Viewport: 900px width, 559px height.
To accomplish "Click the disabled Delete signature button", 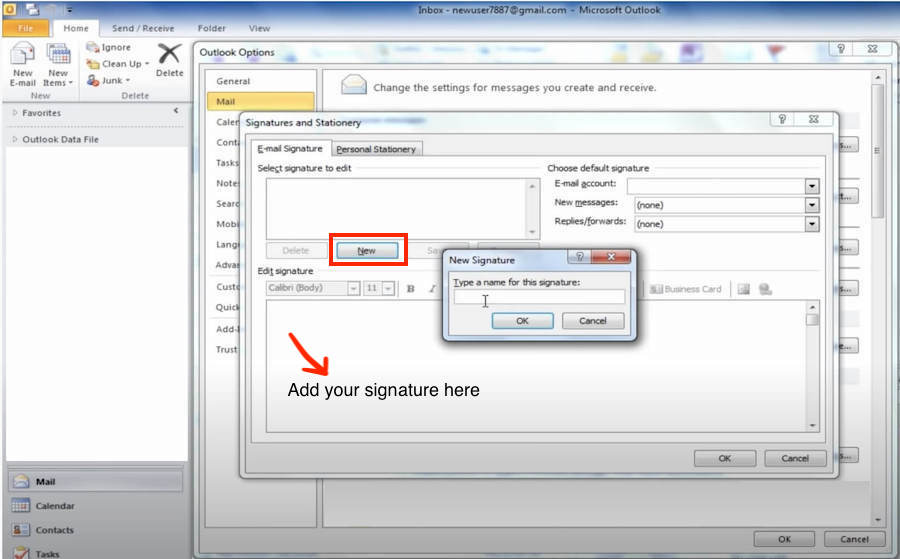I will 296,251.
